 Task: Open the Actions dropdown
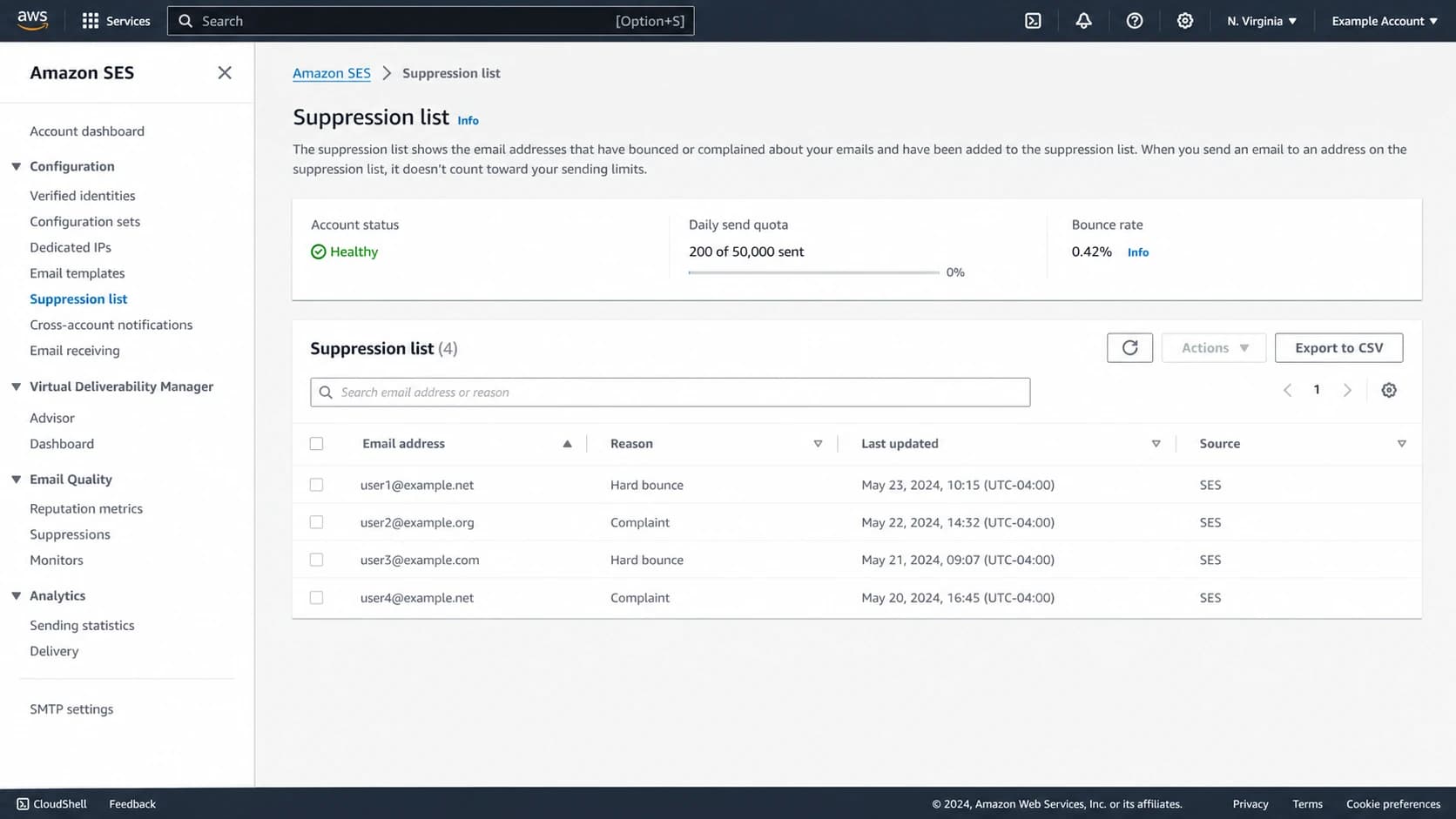[x=1214, y=347]
